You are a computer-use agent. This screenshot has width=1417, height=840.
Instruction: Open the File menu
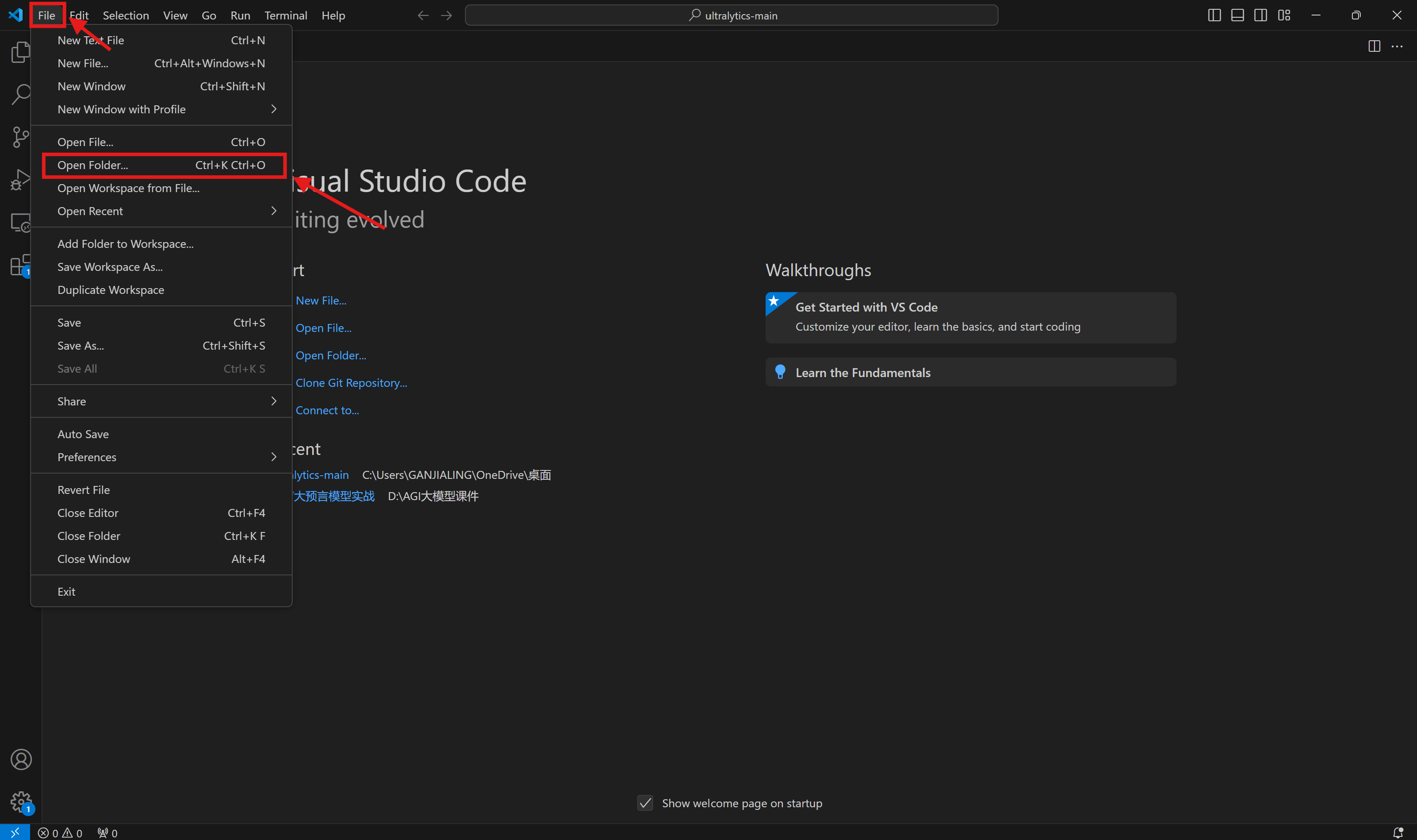tap(46, 15)
